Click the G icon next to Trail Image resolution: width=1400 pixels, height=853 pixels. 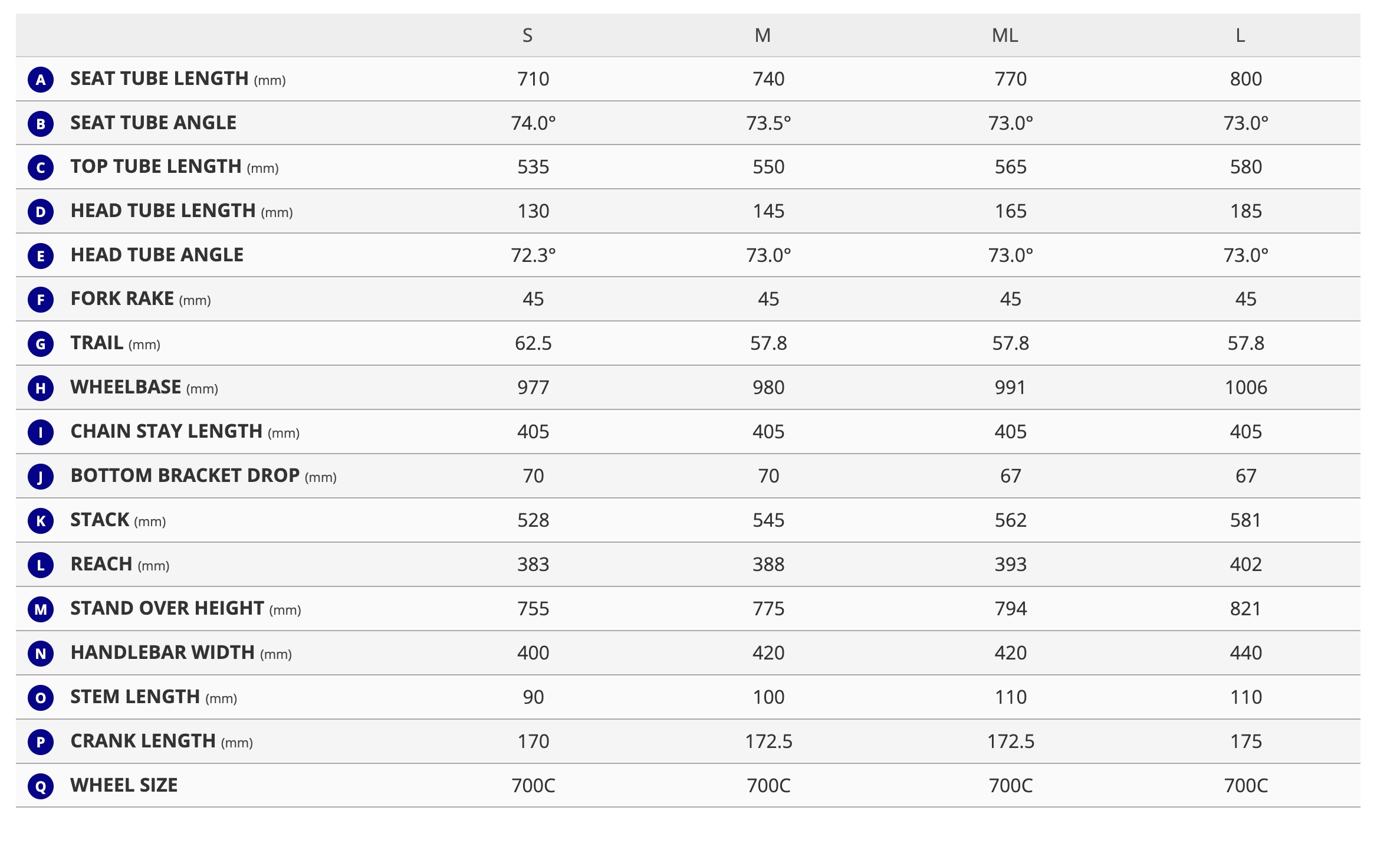click(41, 344)
